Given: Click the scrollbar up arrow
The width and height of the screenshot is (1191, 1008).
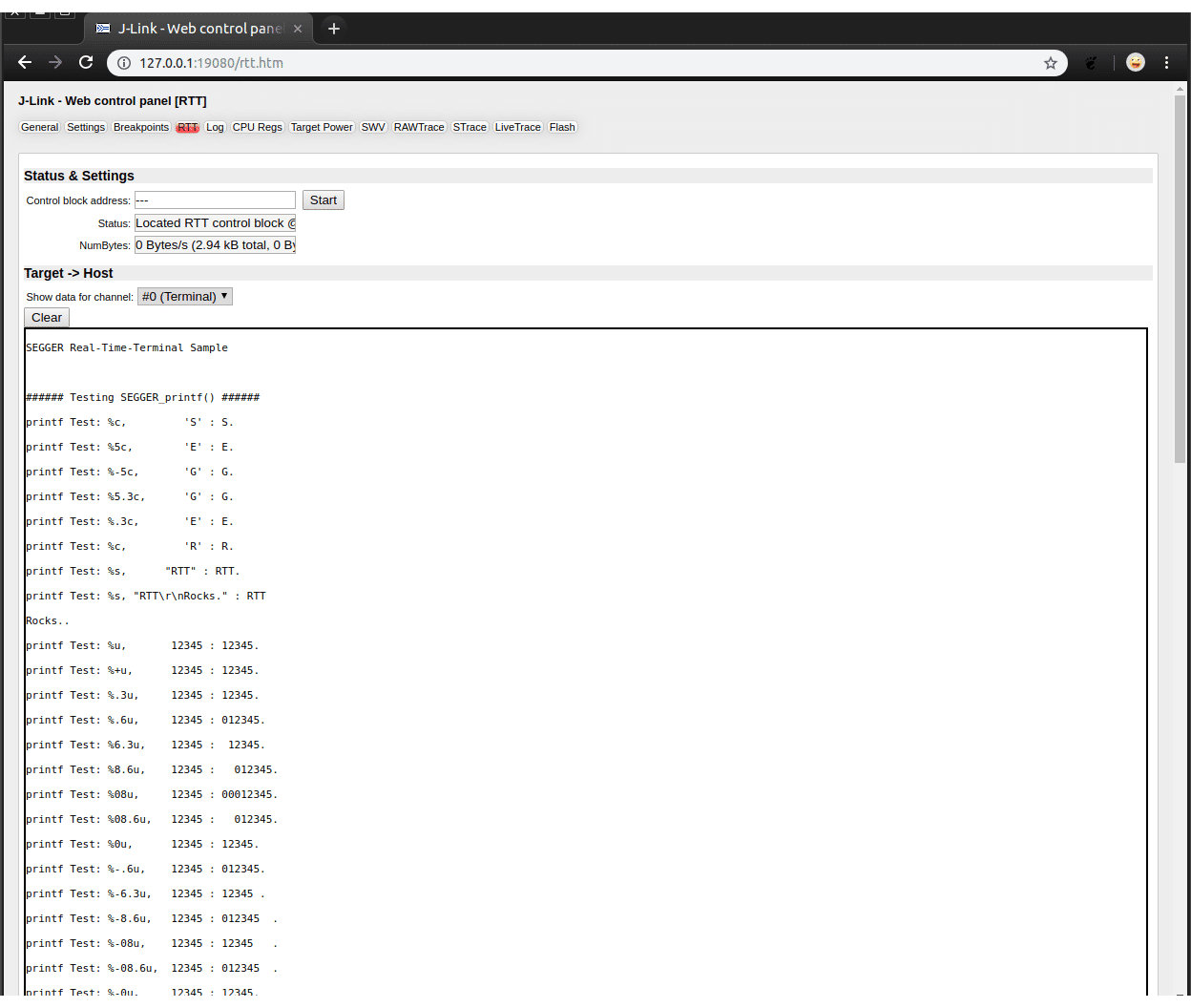Looking at the screenshot, I should click(x=1180, y=89).
